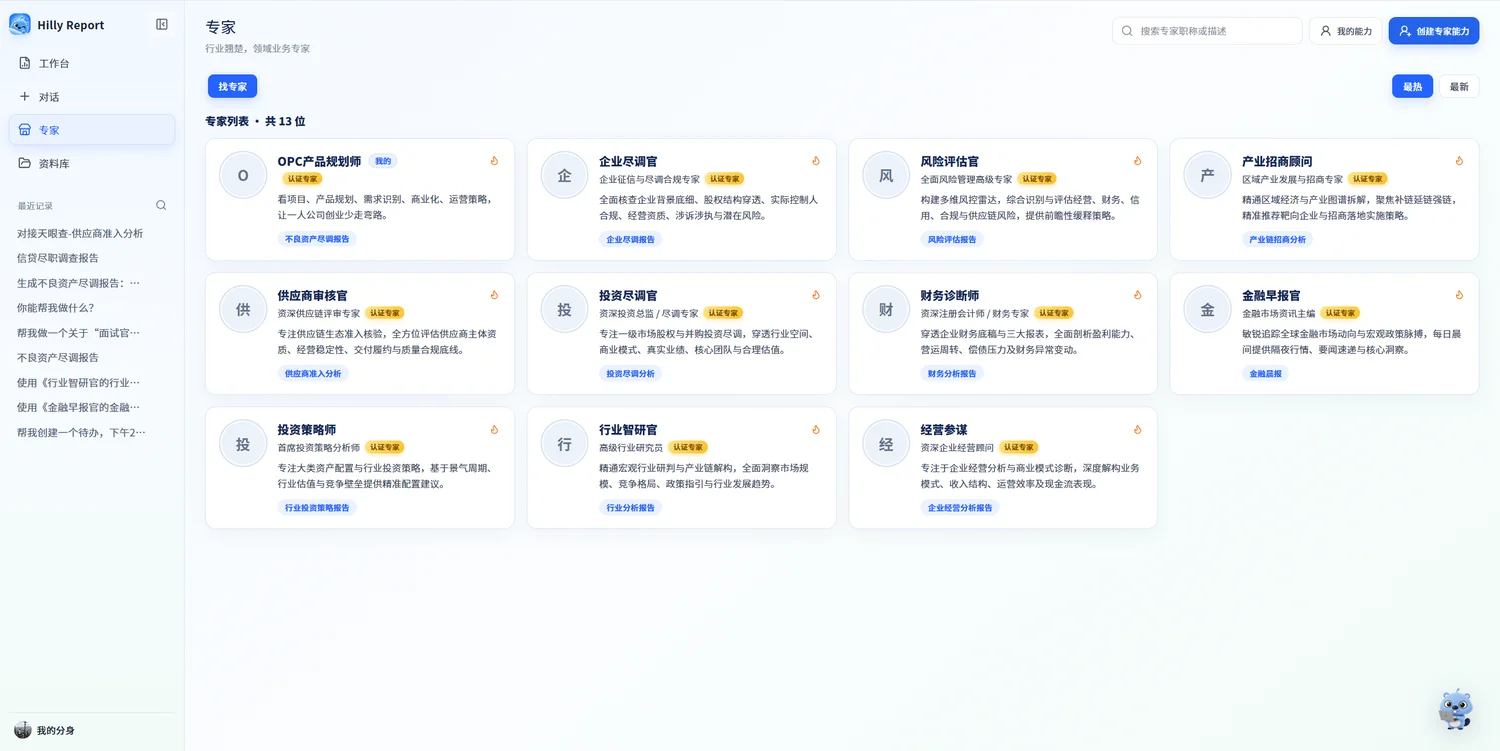Image resolution: width=1500 pixels, height=751 pixels.
Task: Collapse the sidebar with the panel icon
Action: coord(162,25)
